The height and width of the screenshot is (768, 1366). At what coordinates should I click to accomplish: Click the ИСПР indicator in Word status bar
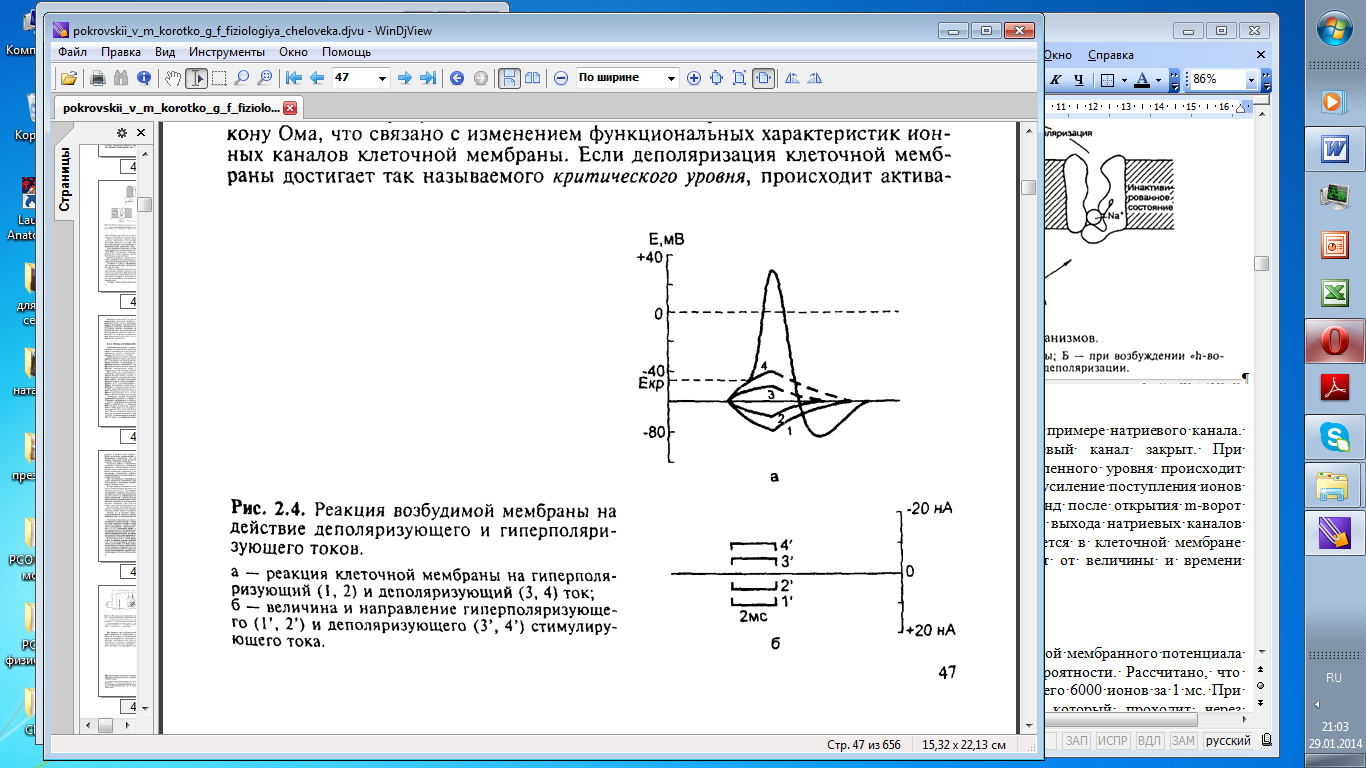[x=1113, y=740]
